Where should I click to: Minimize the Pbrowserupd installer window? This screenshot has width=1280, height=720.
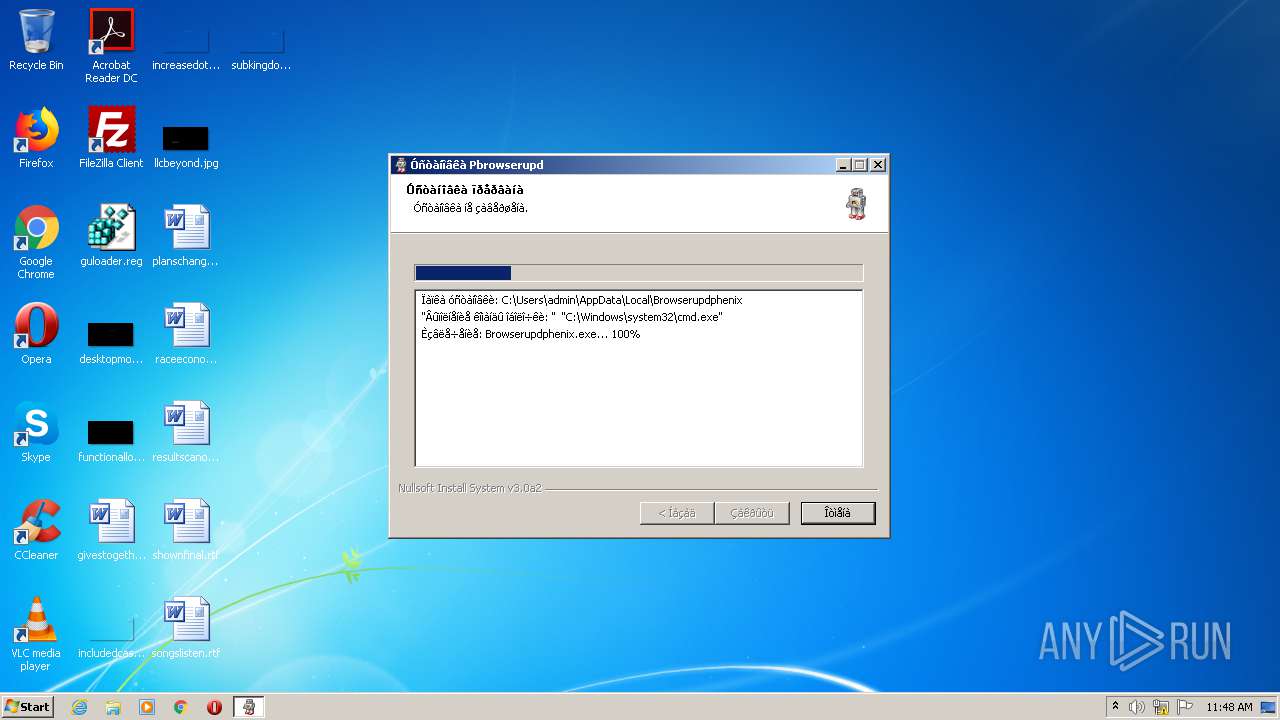pyautogui.click(x=843, y=165)
